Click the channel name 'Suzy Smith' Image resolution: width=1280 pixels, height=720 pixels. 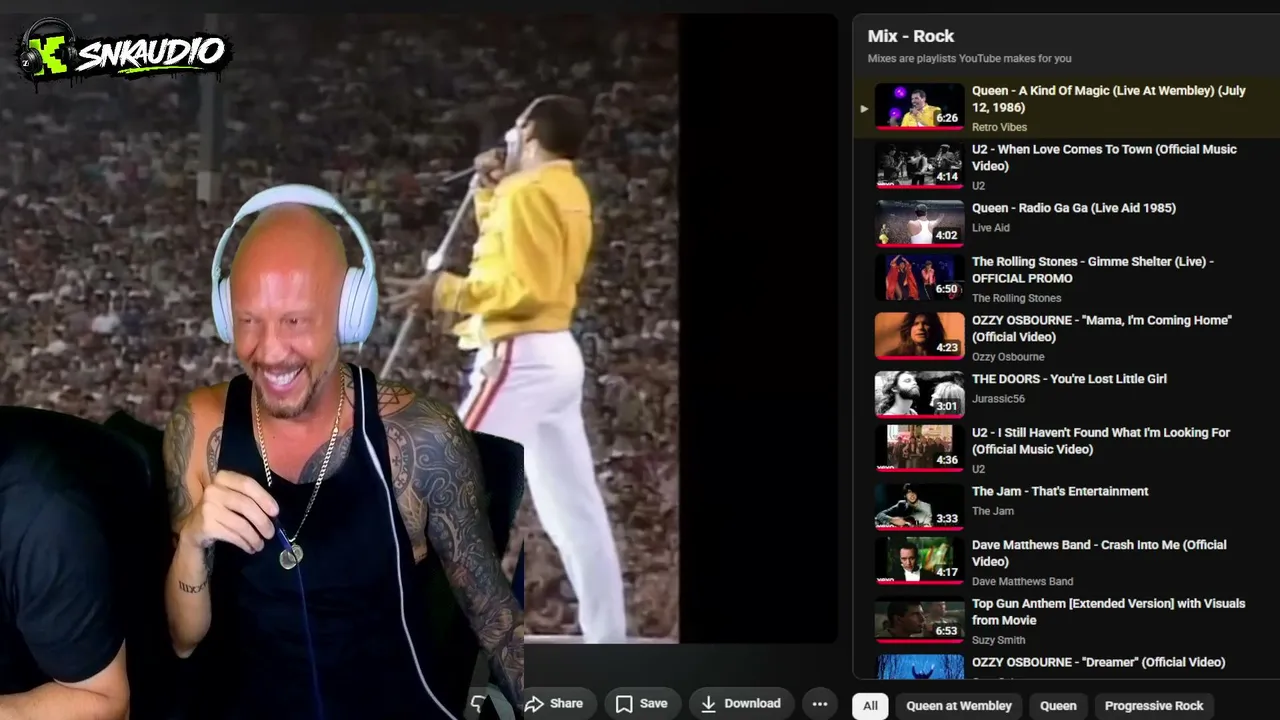[998, 640]
